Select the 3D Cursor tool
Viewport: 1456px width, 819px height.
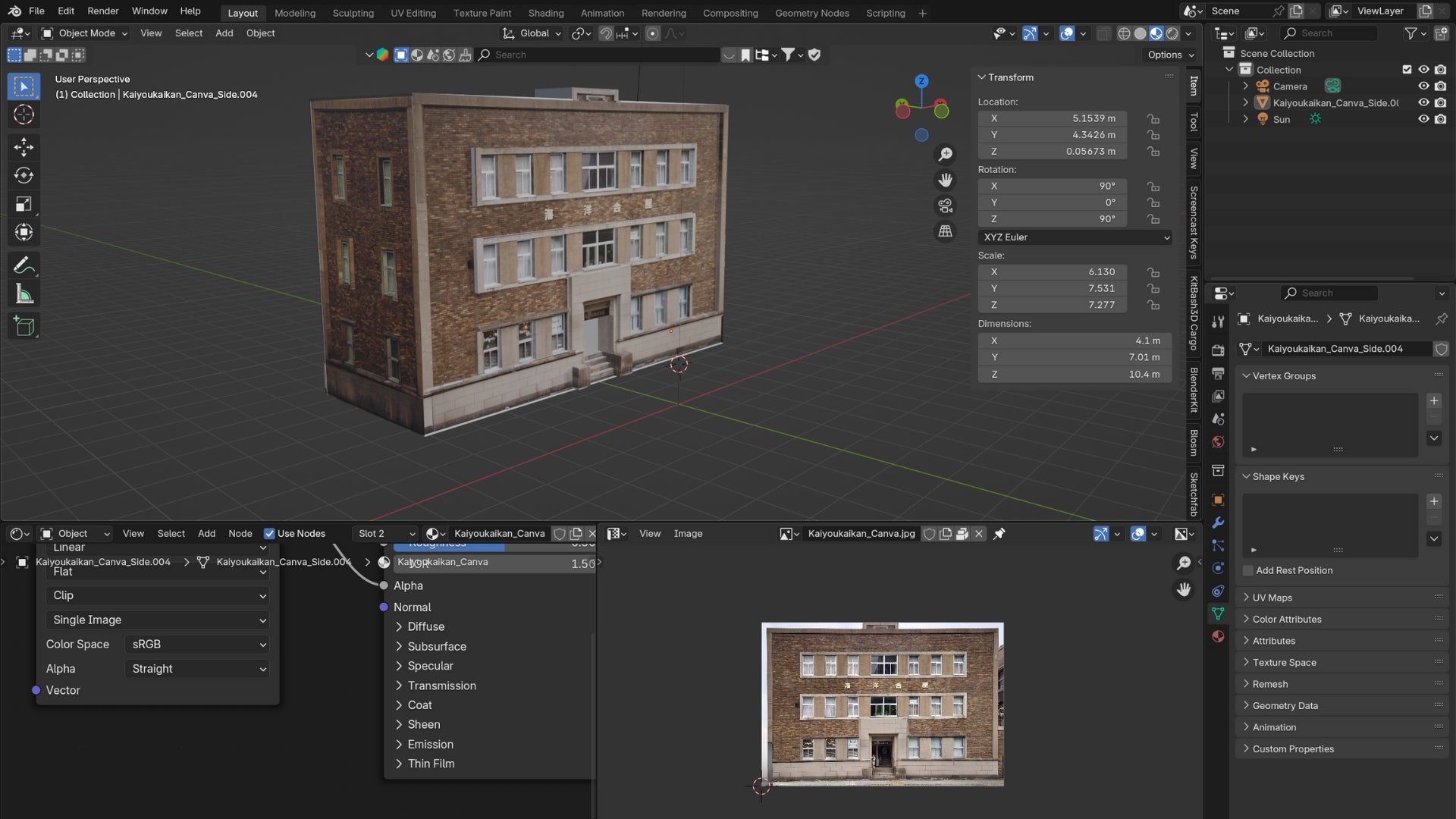[24, 115]
